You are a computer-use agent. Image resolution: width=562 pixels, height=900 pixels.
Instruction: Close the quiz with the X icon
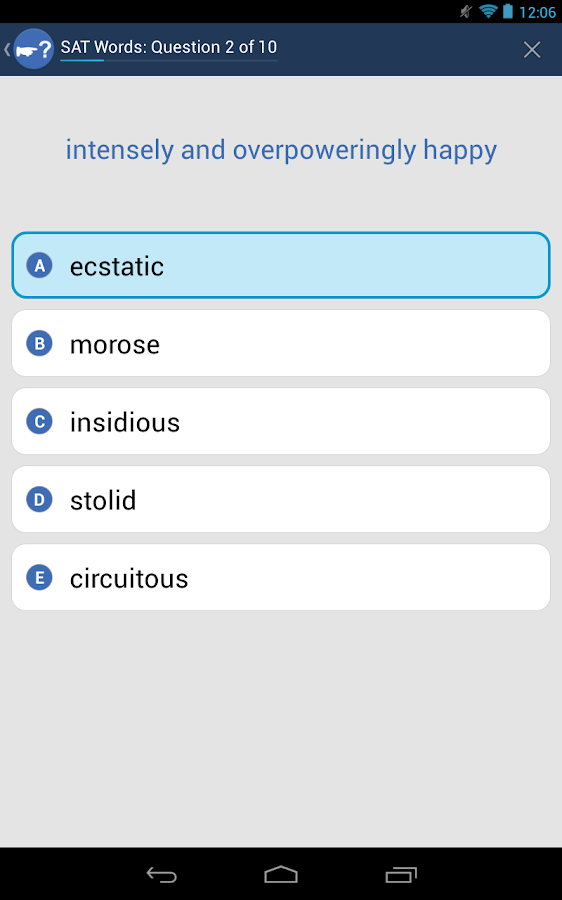[x=532, y=50]
